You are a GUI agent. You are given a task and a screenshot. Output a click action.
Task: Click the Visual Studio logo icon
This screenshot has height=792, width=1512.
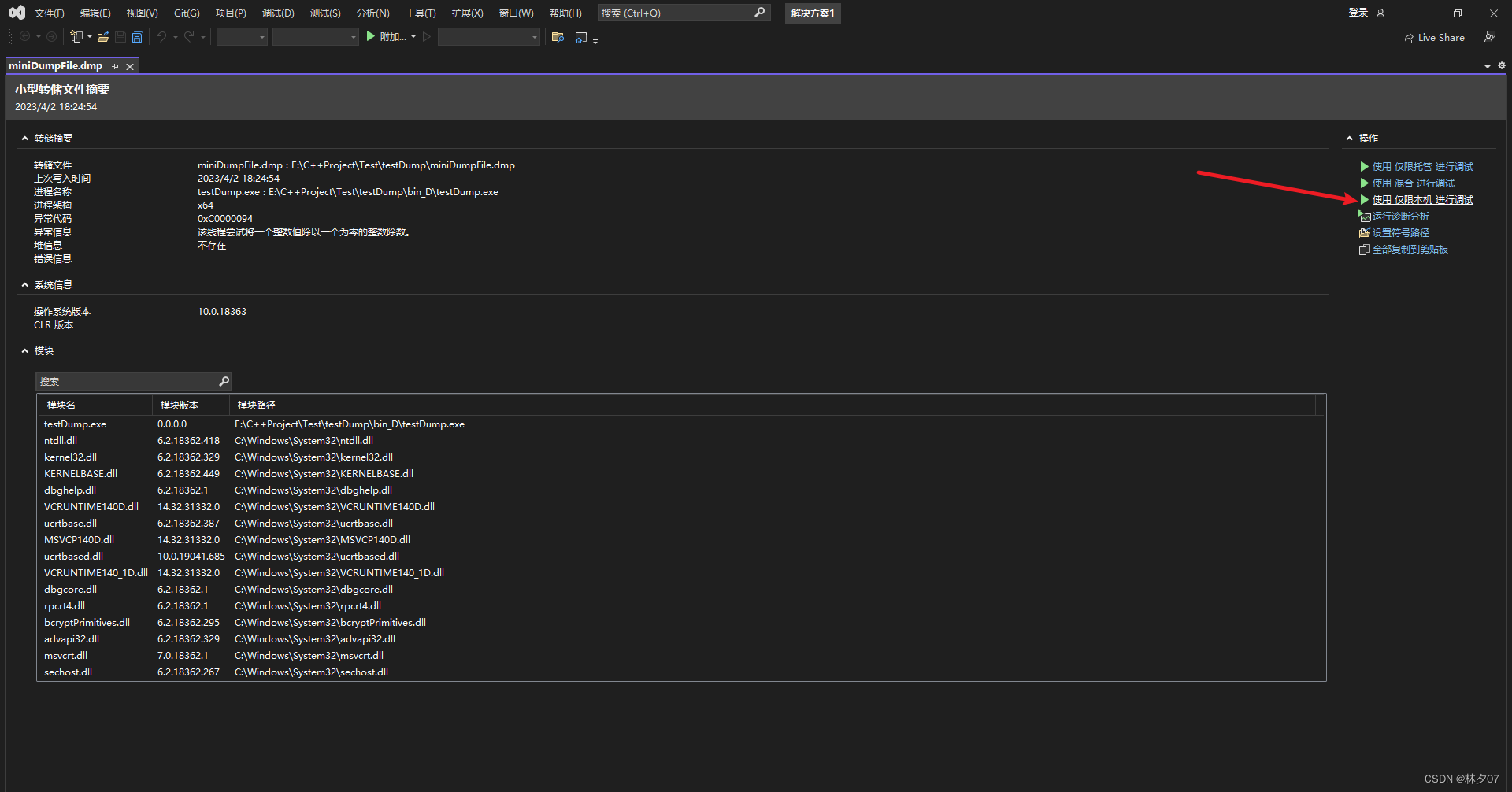(x=17, y=13)
